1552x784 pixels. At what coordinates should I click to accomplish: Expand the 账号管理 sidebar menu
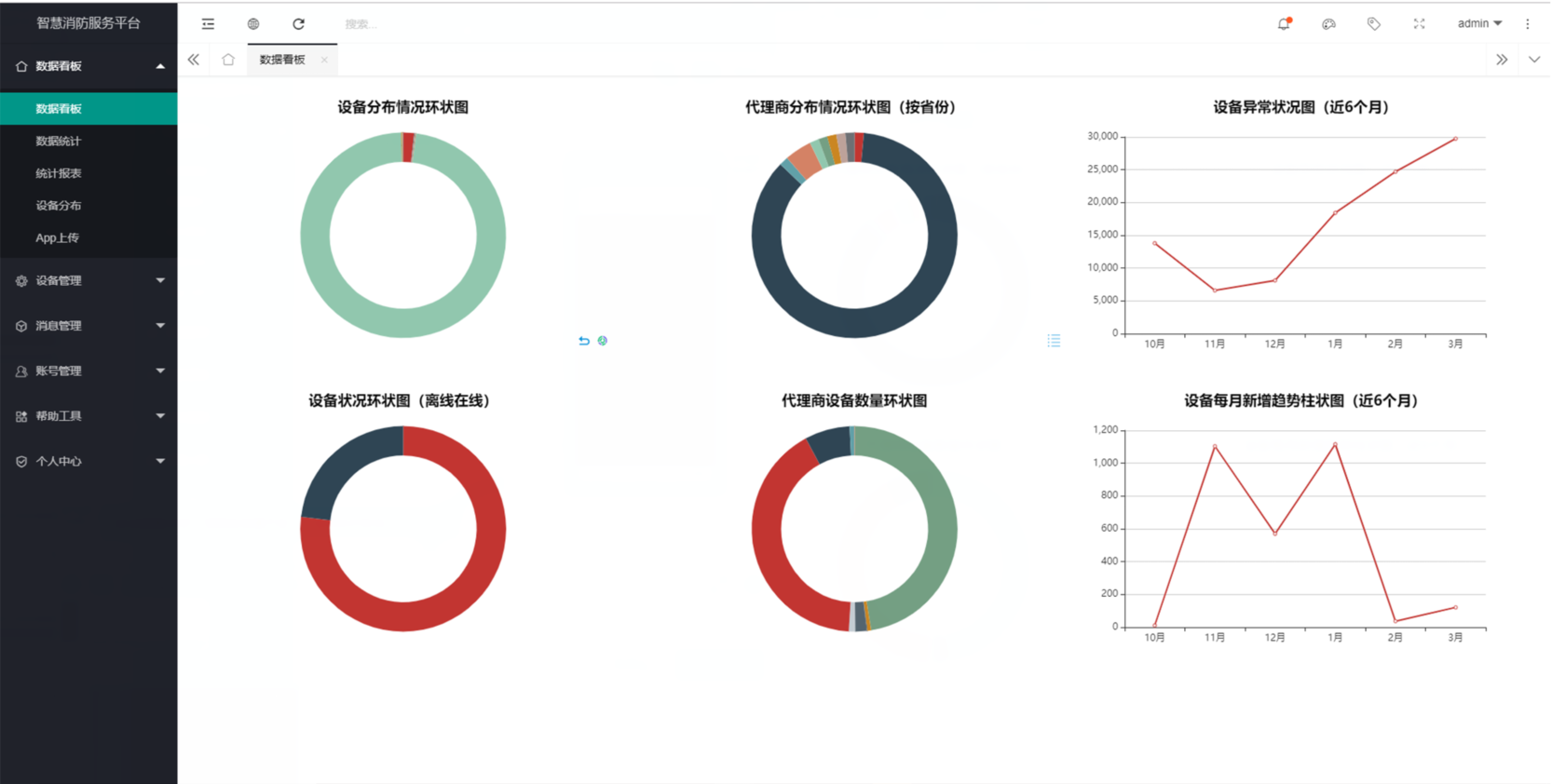pos(88,371)
